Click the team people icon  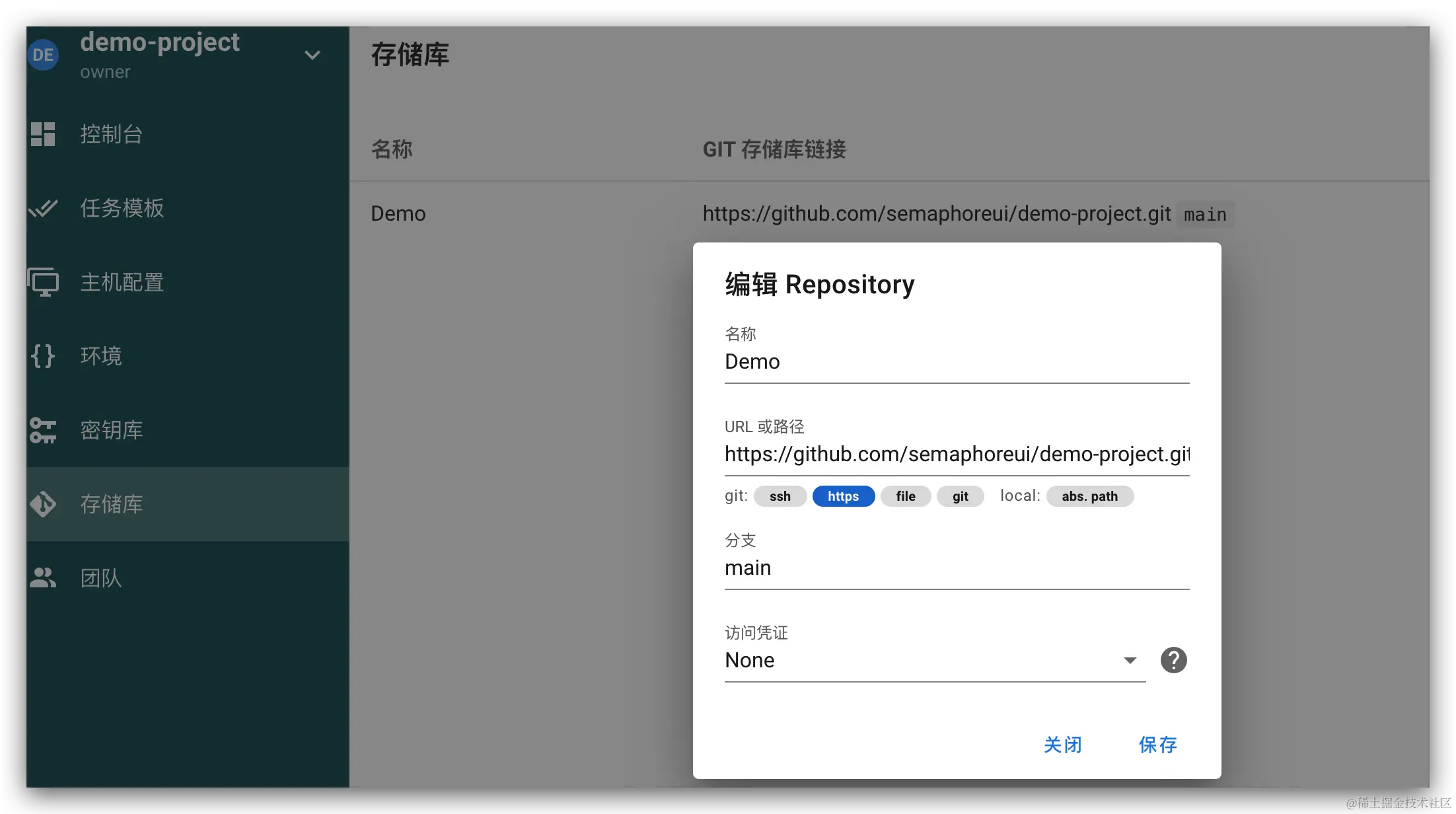point(43,578)
